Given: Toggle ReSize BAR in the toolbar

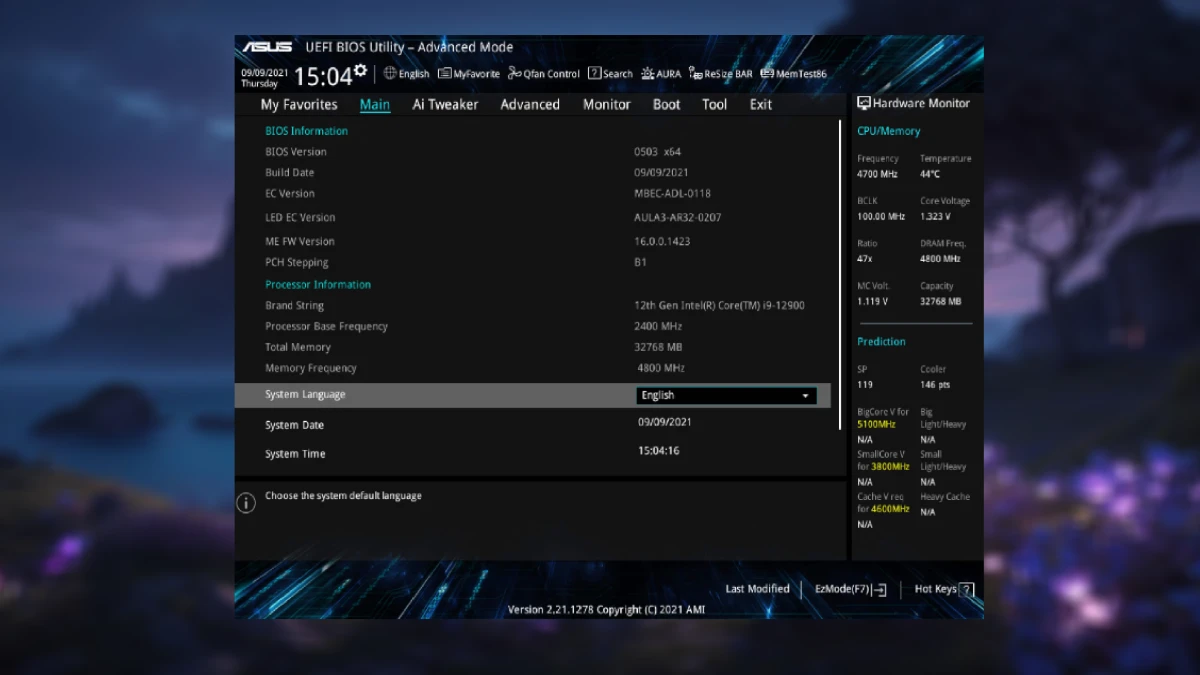Looking at the screenshot, I should 720,74.
